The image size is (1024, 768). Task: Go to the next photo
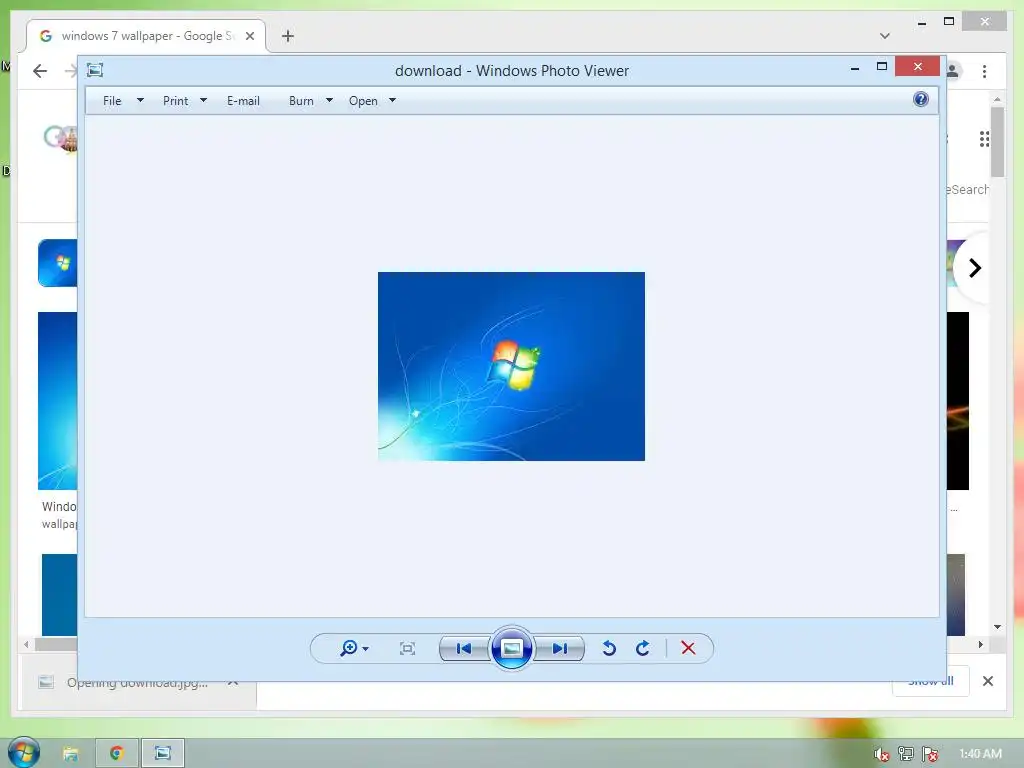point(559,648)
